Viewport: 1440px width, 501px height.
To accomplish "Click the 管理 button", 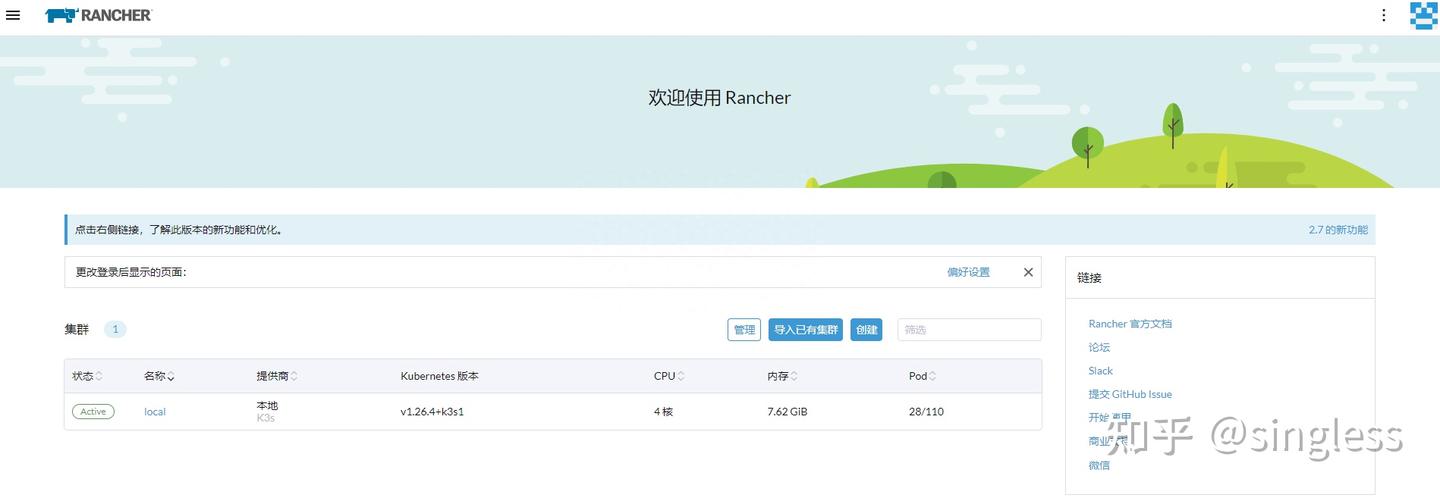I will [744, 330].
